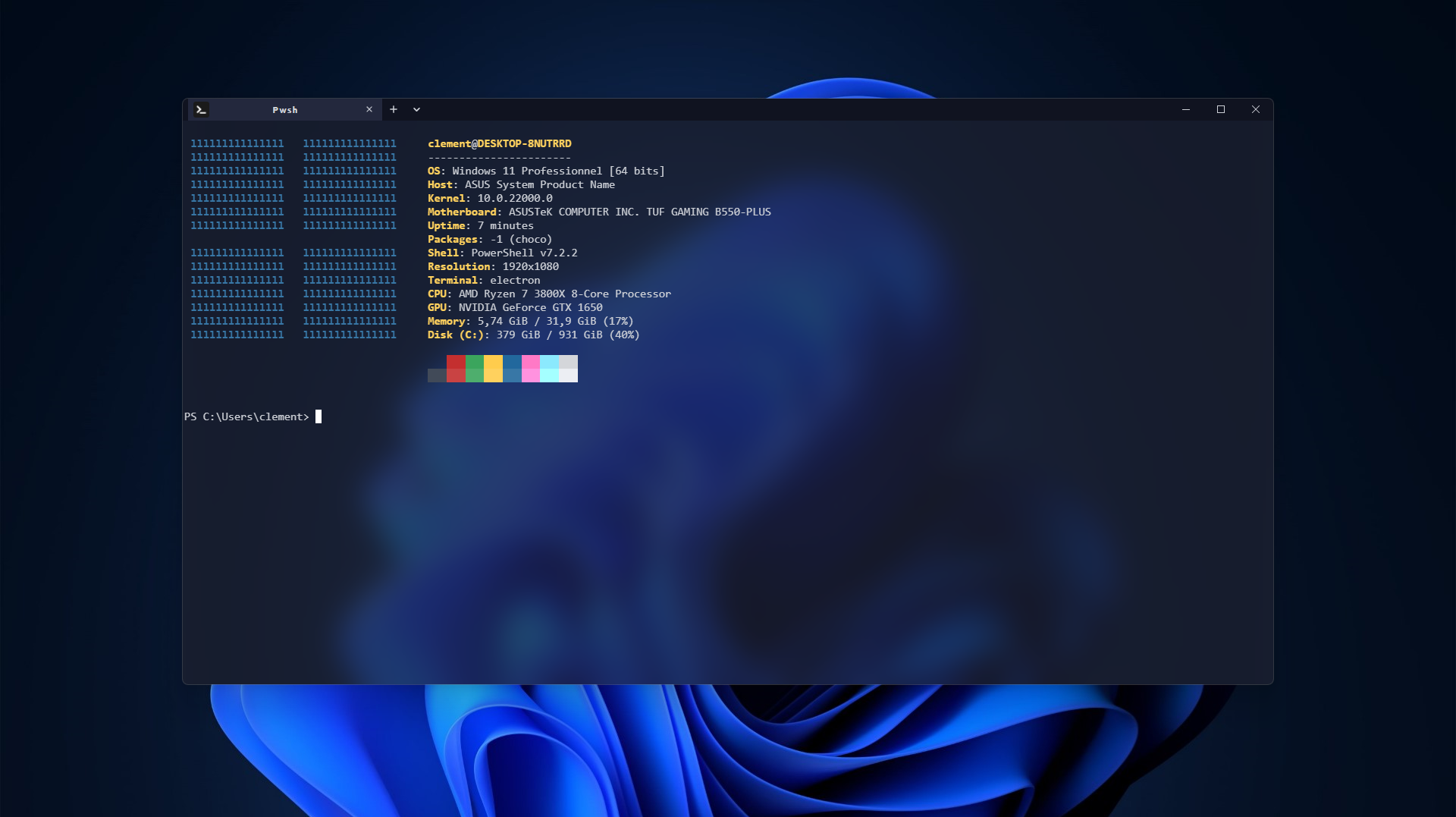
Task: Select the yellow color swatch in the palette
Action: tap(494, 369)
